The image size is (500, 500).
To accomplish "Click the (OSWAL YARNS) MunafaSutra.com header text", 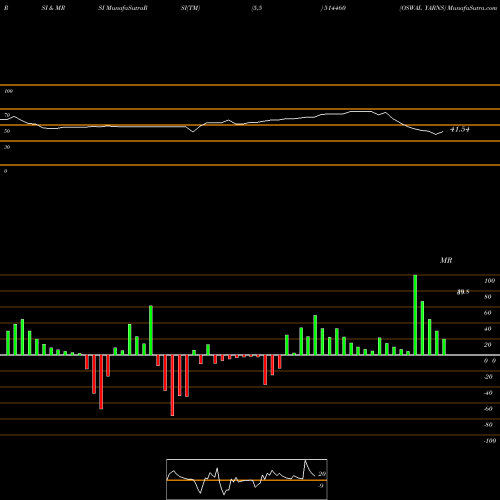I will pos(448,8).
